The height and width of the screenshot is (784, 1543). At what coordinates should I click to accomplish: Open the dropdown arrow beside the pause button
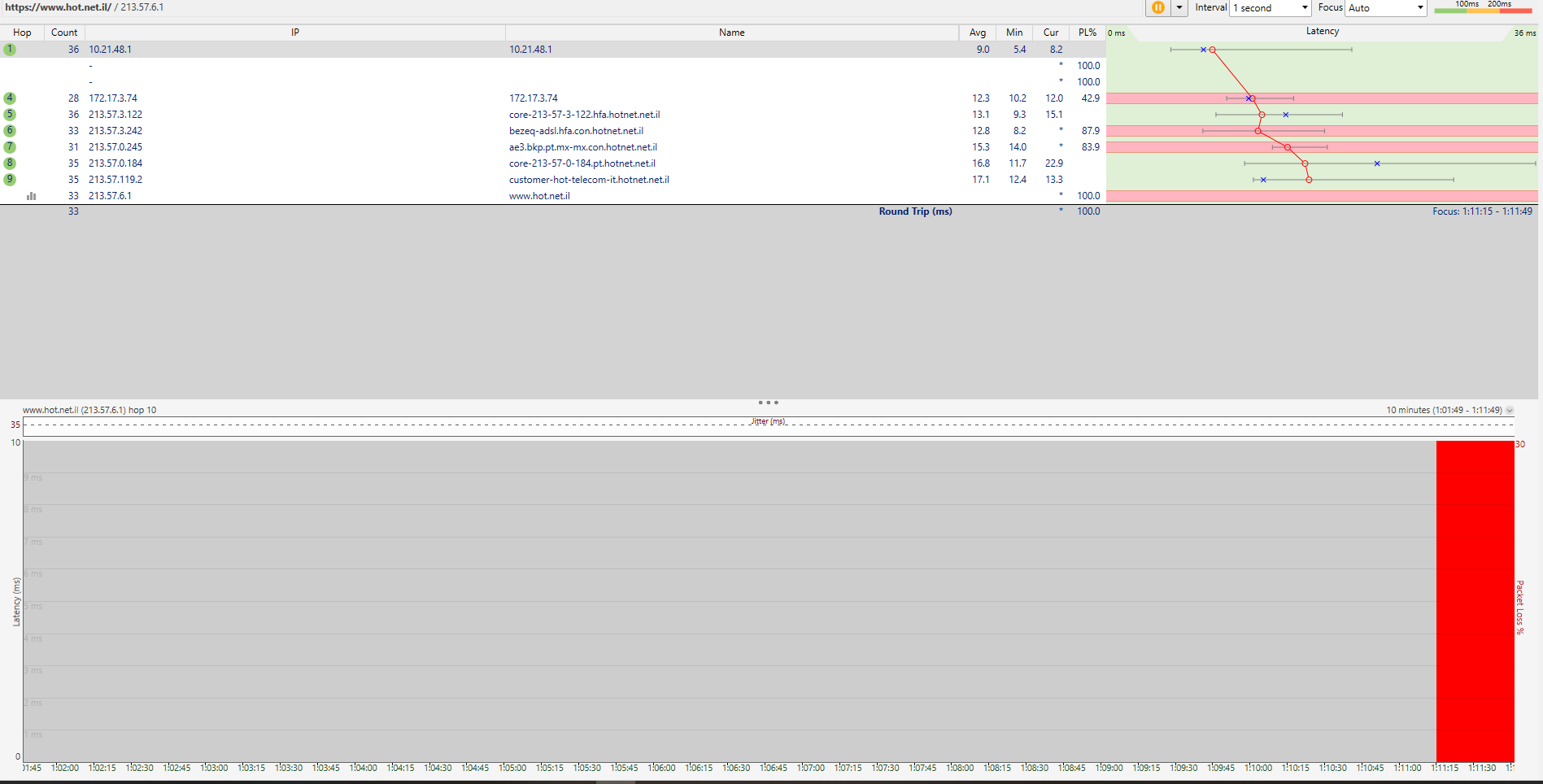coord(1179,7)
